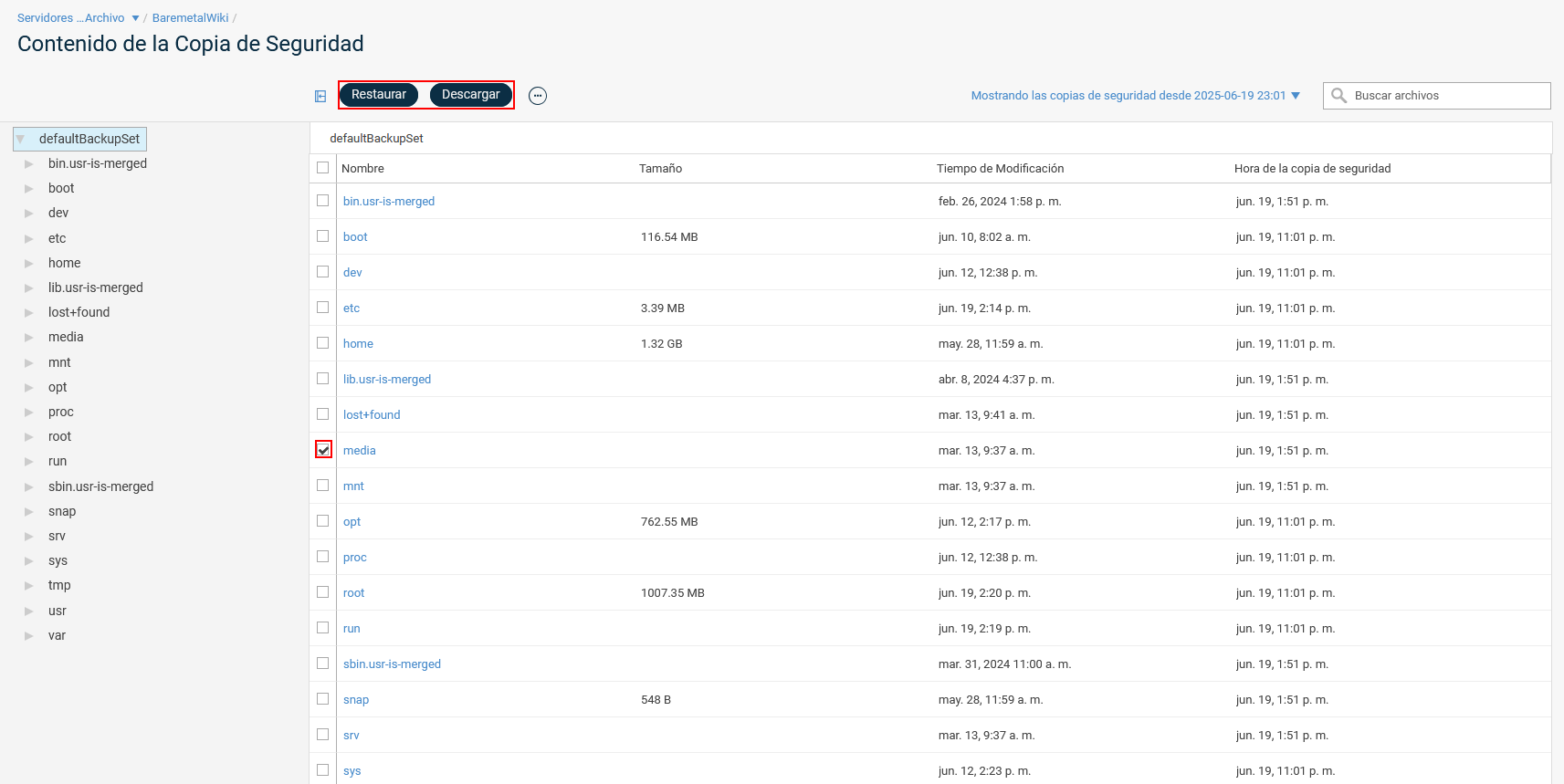Expand the home folder in tree
Viewport: 1564px width, 784px height.
click(29, 264)
